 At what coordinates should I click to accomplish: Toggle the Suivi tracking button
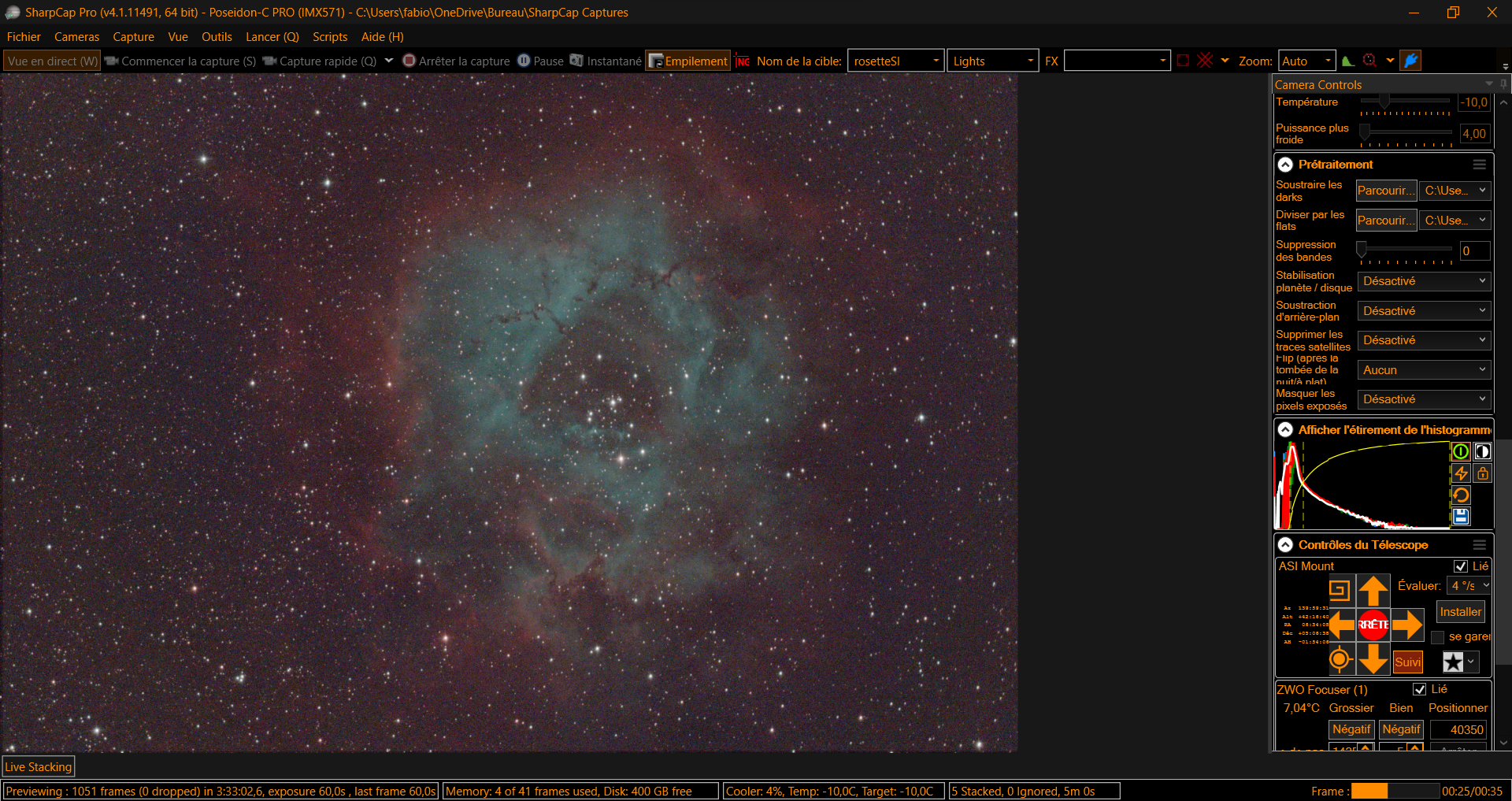tap(1408, 662)
